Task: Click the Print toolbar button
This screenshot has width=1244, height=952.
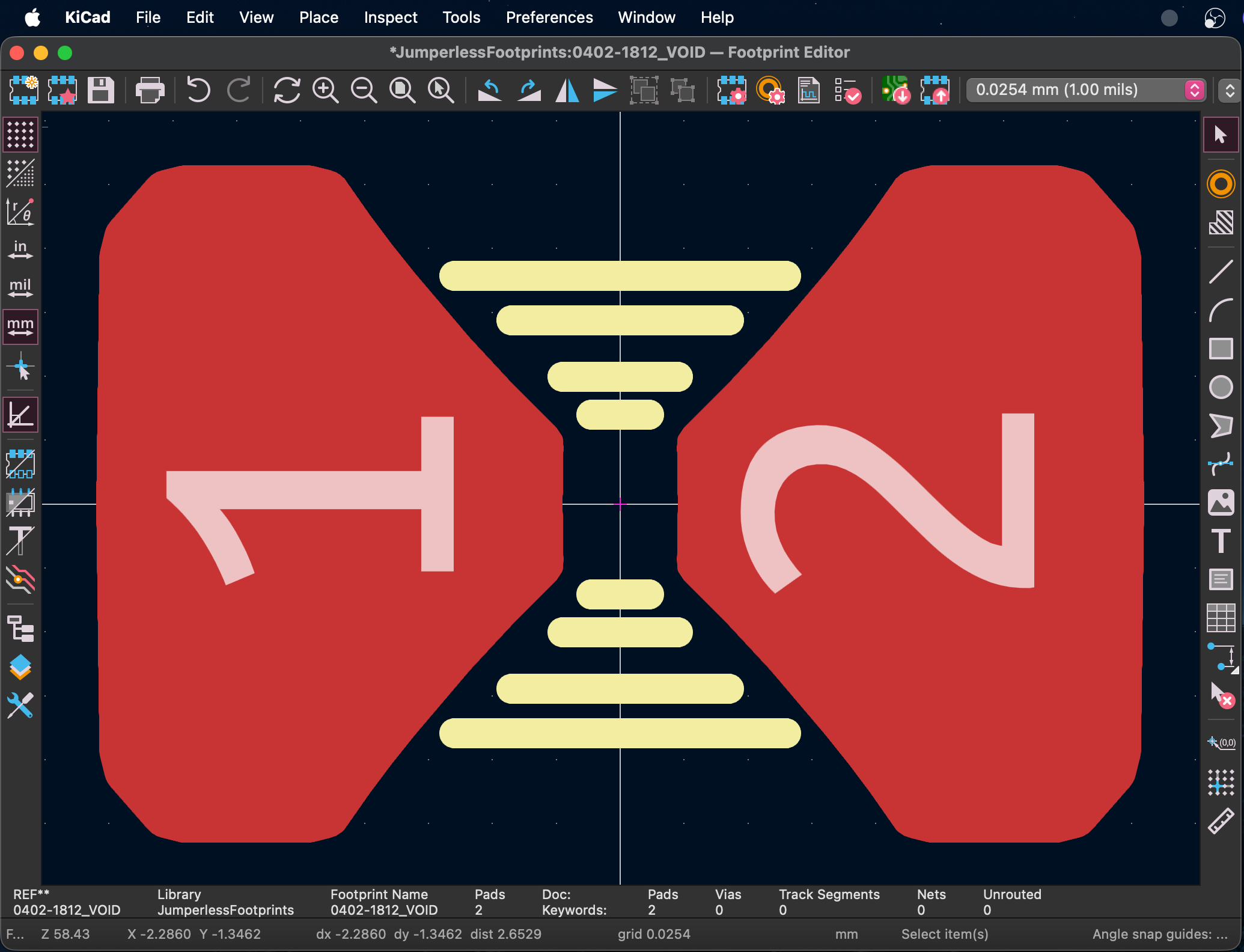Action: 150,90
